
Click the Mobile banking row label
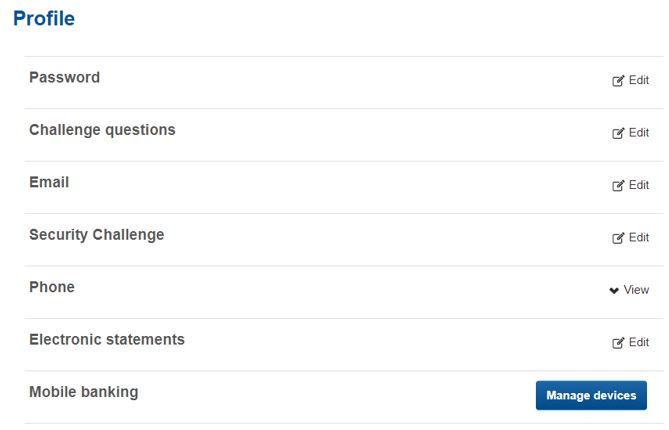pyautogui.click(x=84, y=392)
